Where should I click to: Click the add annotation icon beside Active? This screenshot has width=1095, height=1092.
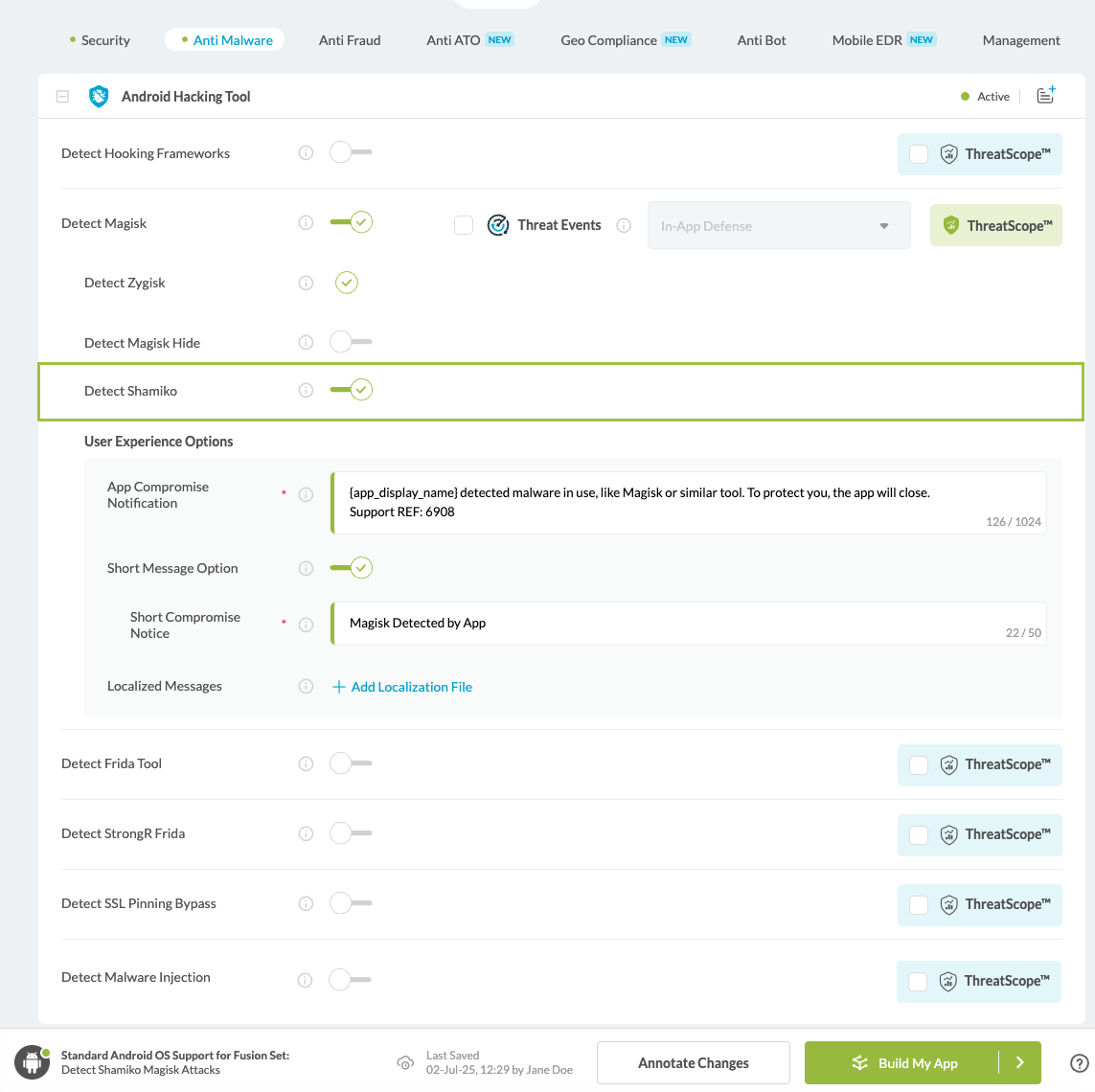coord(1045,96)
